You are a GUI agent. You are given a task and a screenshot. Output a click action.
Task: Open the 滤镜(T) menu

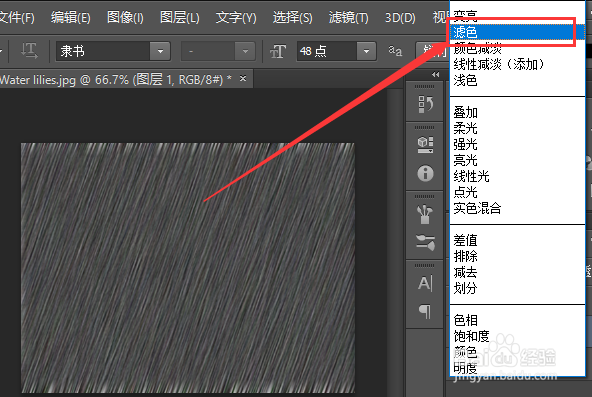point(348,17)
